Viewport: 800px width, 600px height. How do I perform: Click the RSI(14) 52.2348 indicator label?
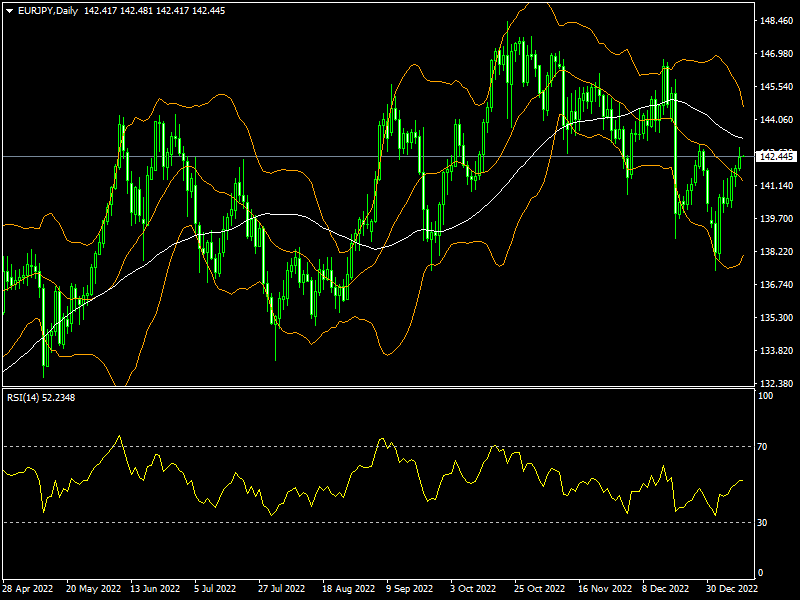click(41, 397)
